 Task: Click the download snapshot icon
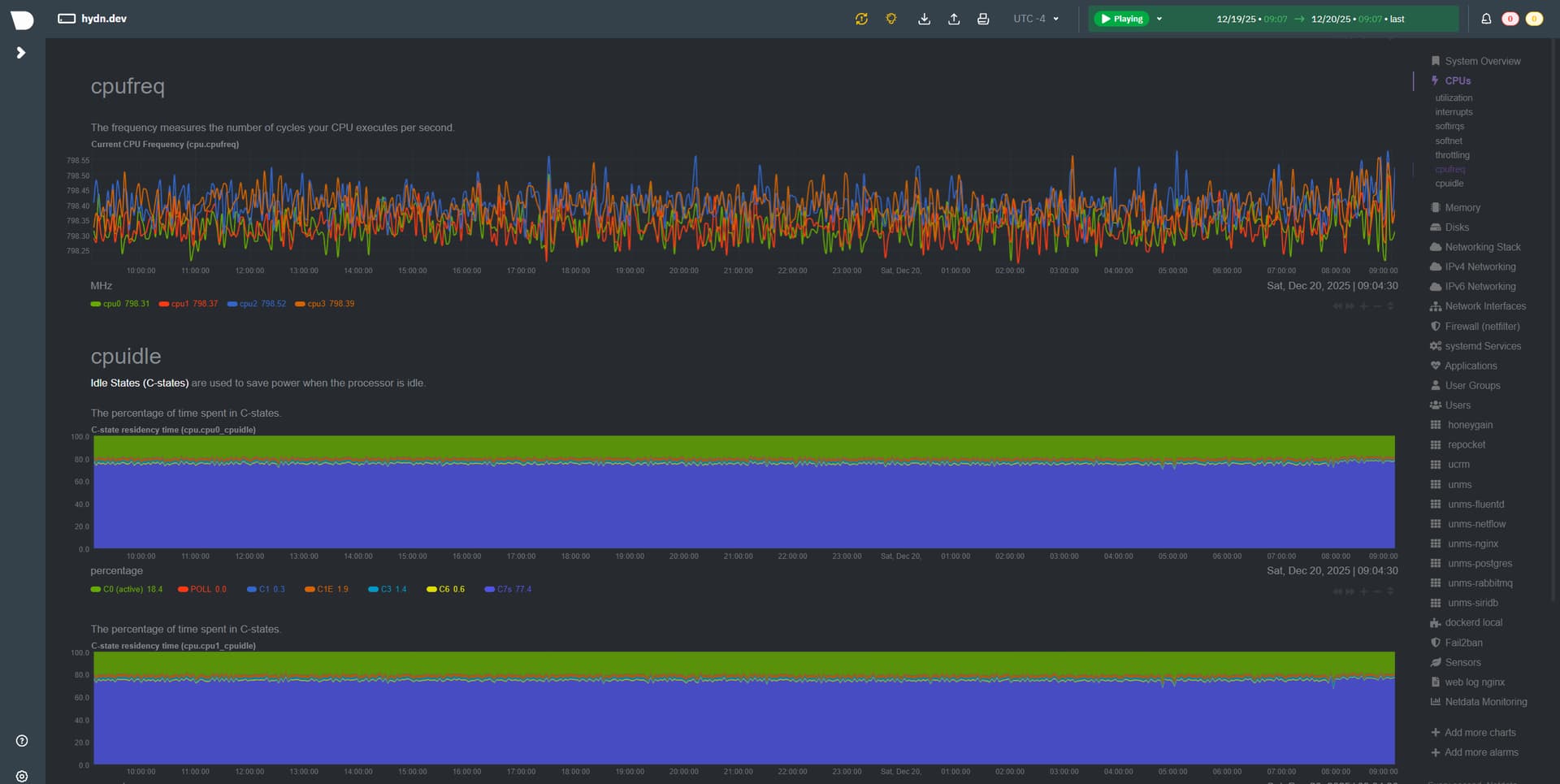(x=924, y=19)
